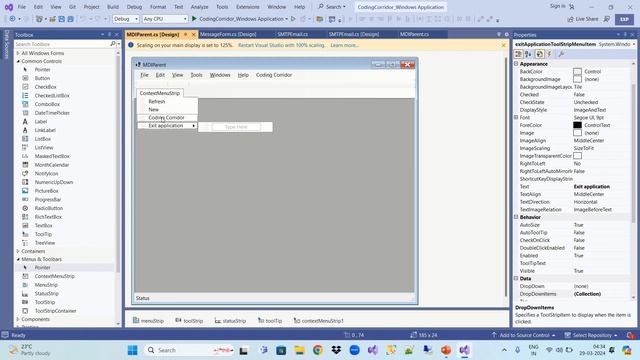Open the Extensions menu
The image size is (640, 360).
point(248,7)
